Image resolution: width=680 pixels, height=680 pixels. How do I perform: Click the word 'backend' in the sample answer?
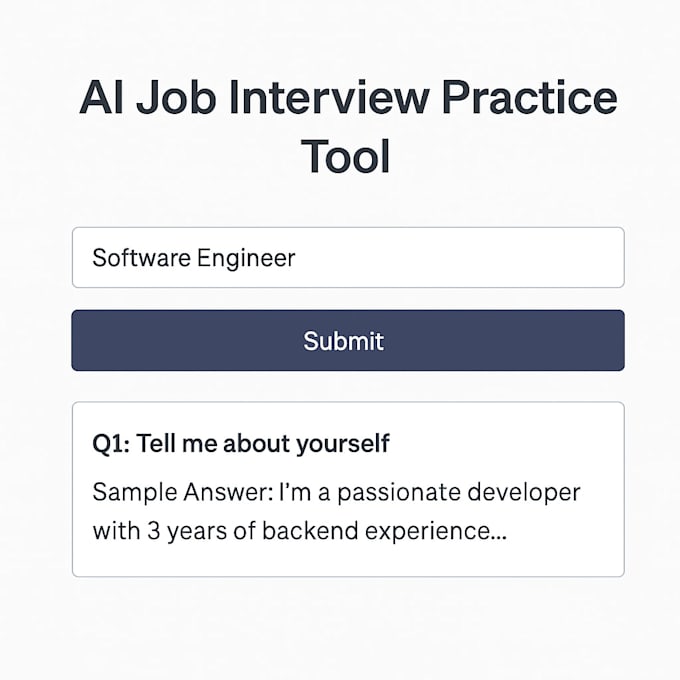pos(311,531)
